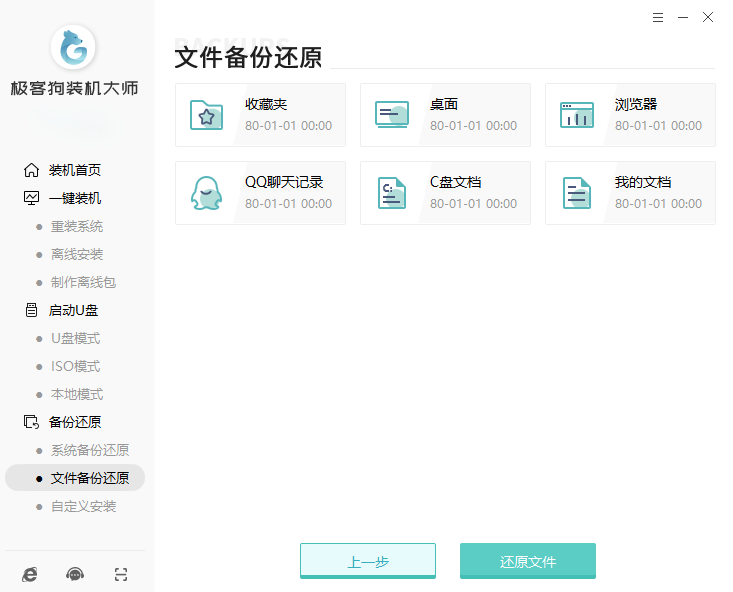Open 自定义安装 from the sidebar
733x592 pixels.
(x=84, y=506)
